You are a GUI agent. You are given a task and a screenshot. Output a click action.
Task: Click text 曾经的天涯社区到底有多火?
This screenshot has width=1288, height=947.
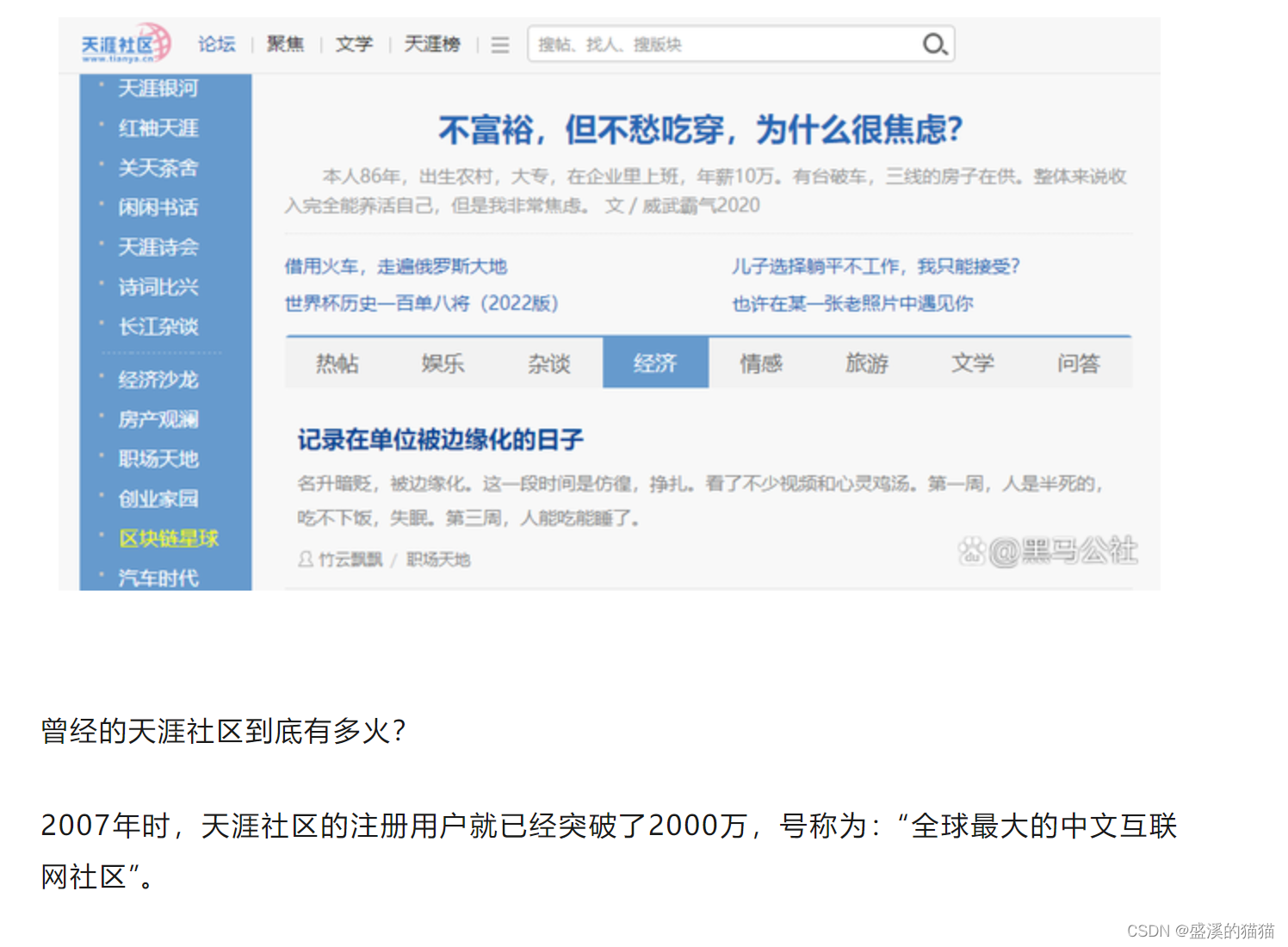[224, 731]
